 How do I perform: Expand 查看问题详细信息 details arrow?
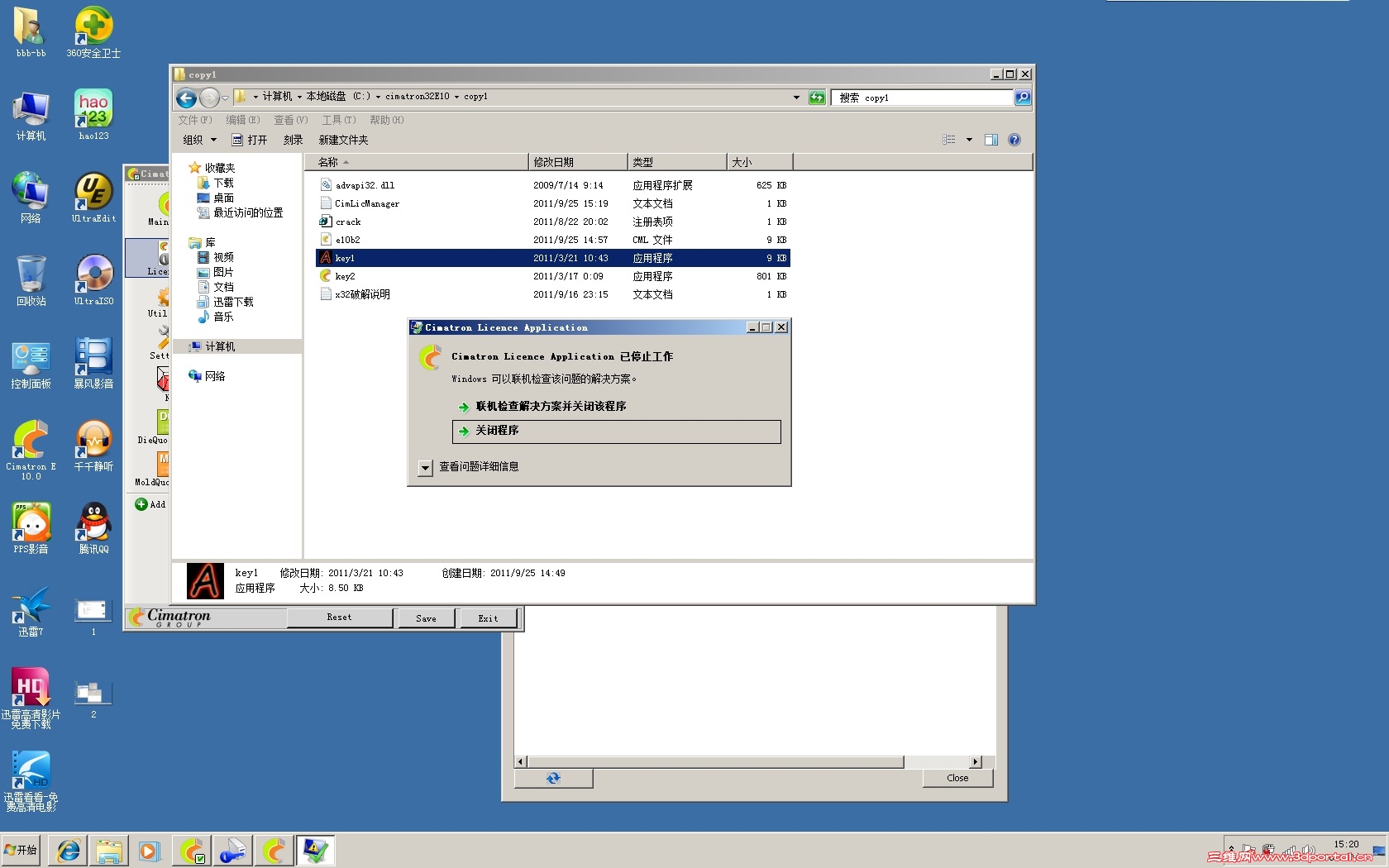click(425, 468)
